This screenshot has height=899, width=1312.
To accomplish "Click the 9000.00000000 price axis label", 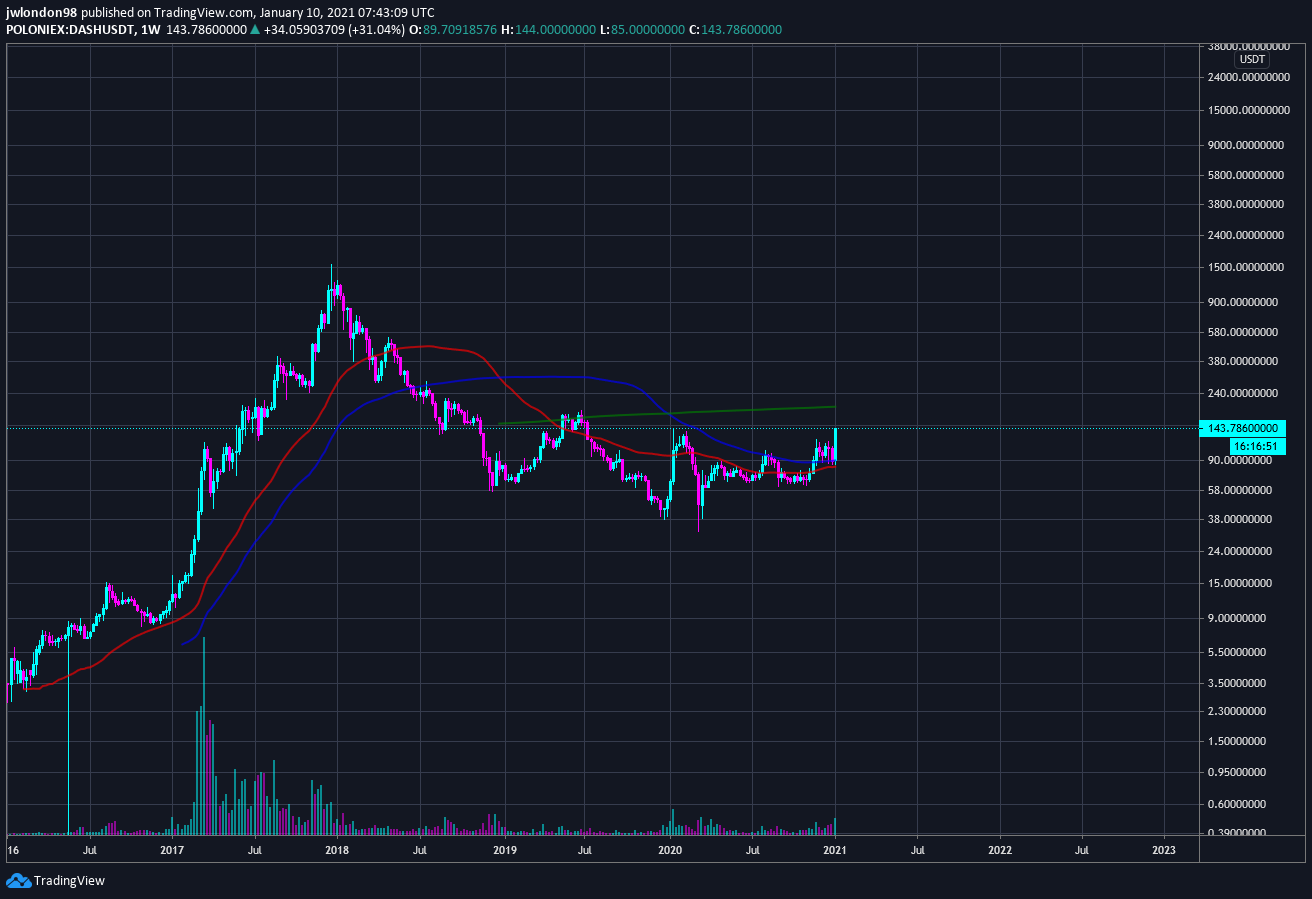I will click(x=1245, y=145).
